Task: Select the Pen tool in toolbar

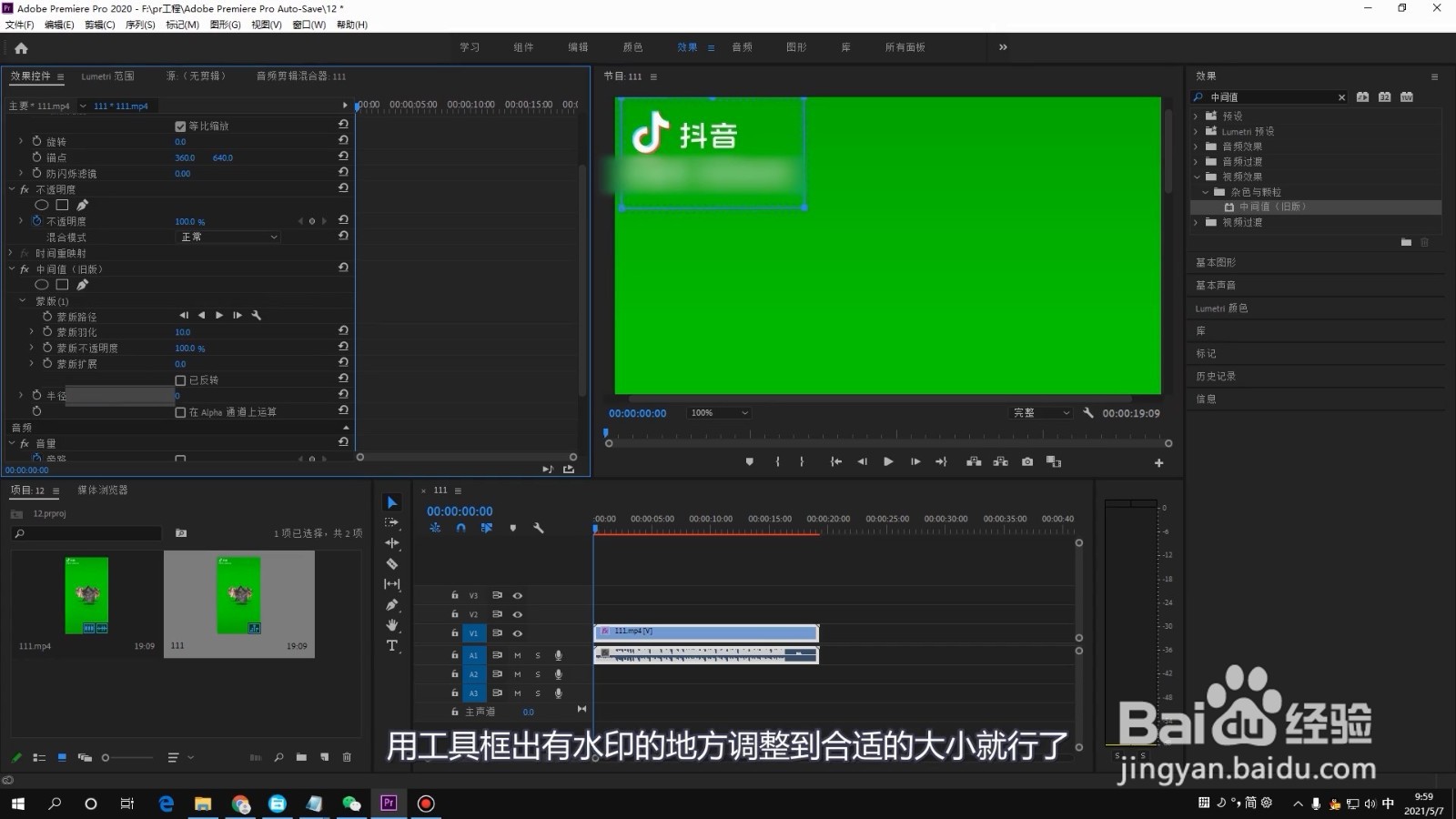Action: (392, 604)
